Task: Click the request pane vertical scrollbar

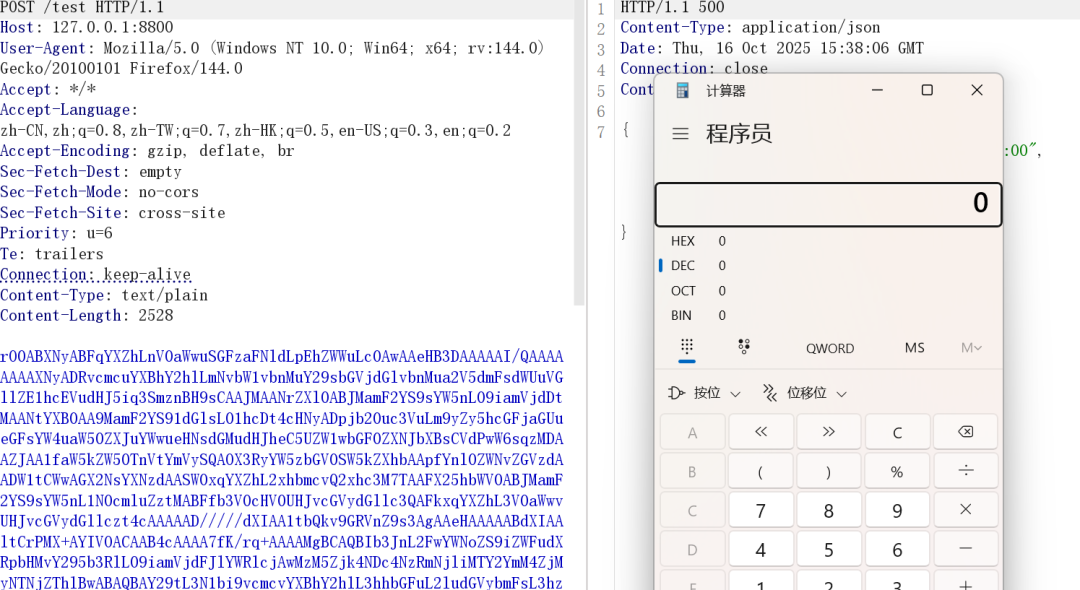Action: [579, 153]
